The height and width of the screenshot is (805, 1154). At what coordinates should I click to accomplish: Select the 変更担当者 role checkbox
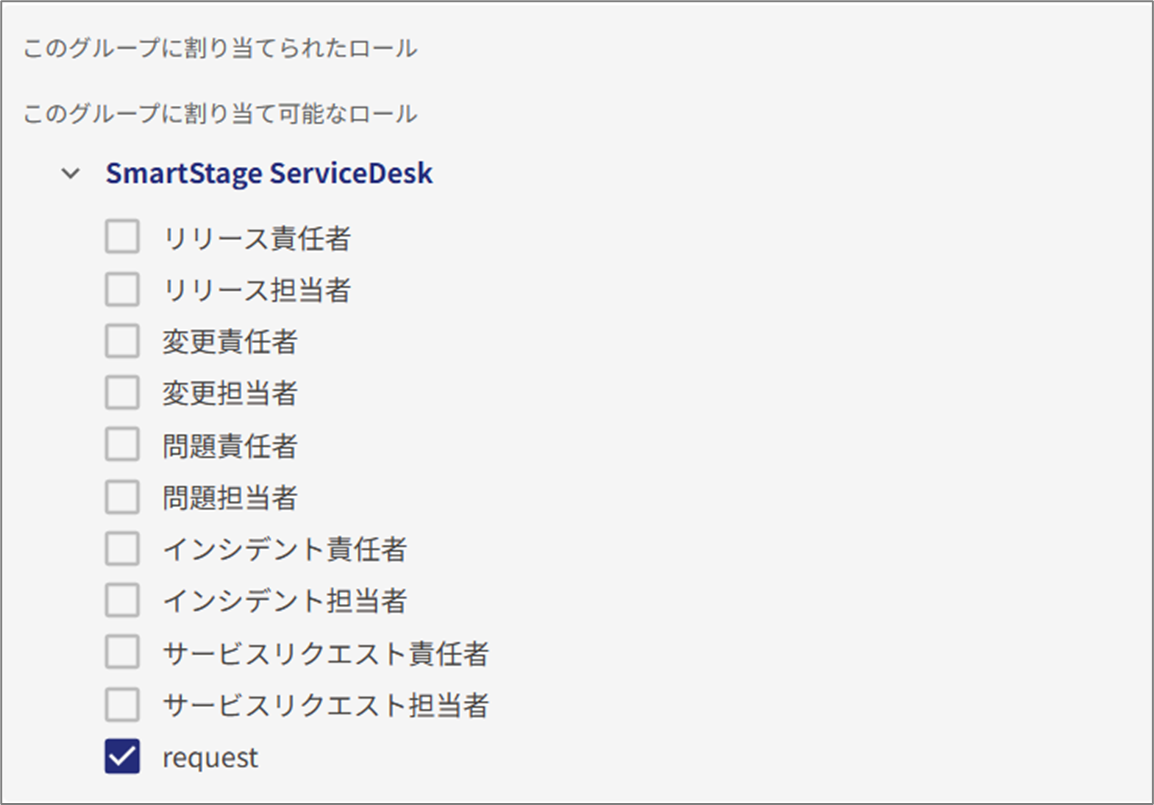click(x=122, y=393)
